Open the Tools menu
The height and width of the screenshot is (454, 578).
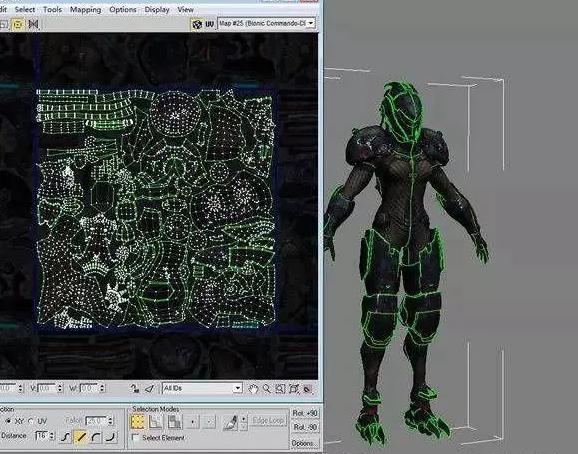point(52,9)
